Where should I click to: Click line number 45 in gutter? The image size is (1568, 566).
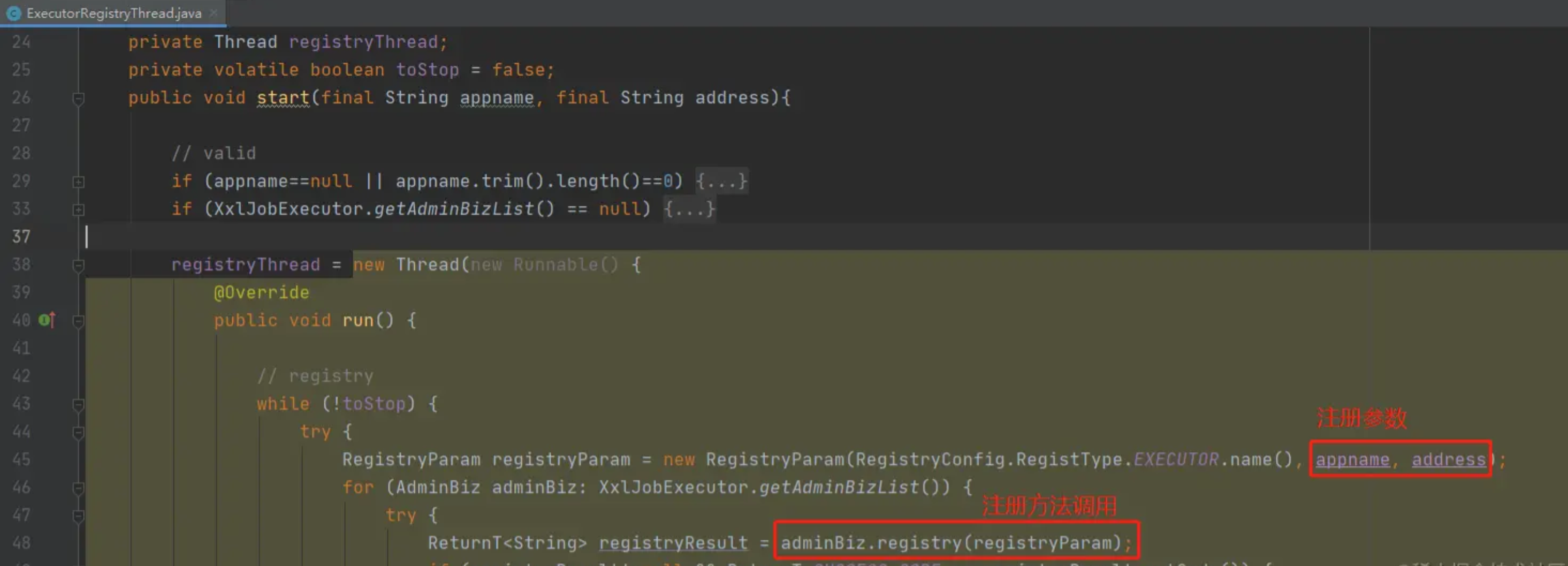[x=21, y=459]
